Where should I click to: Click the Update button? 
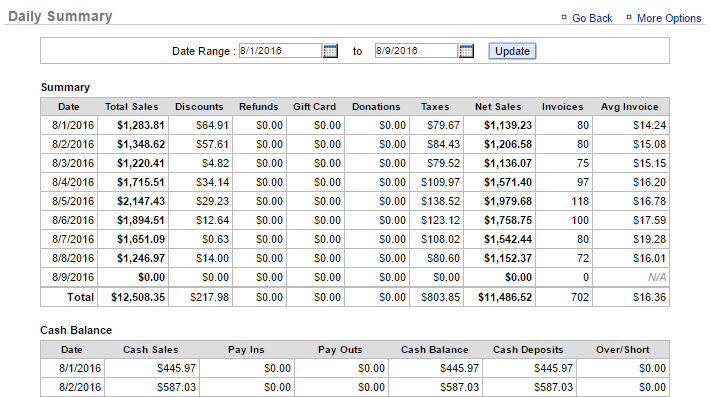[x=512, y=51]
